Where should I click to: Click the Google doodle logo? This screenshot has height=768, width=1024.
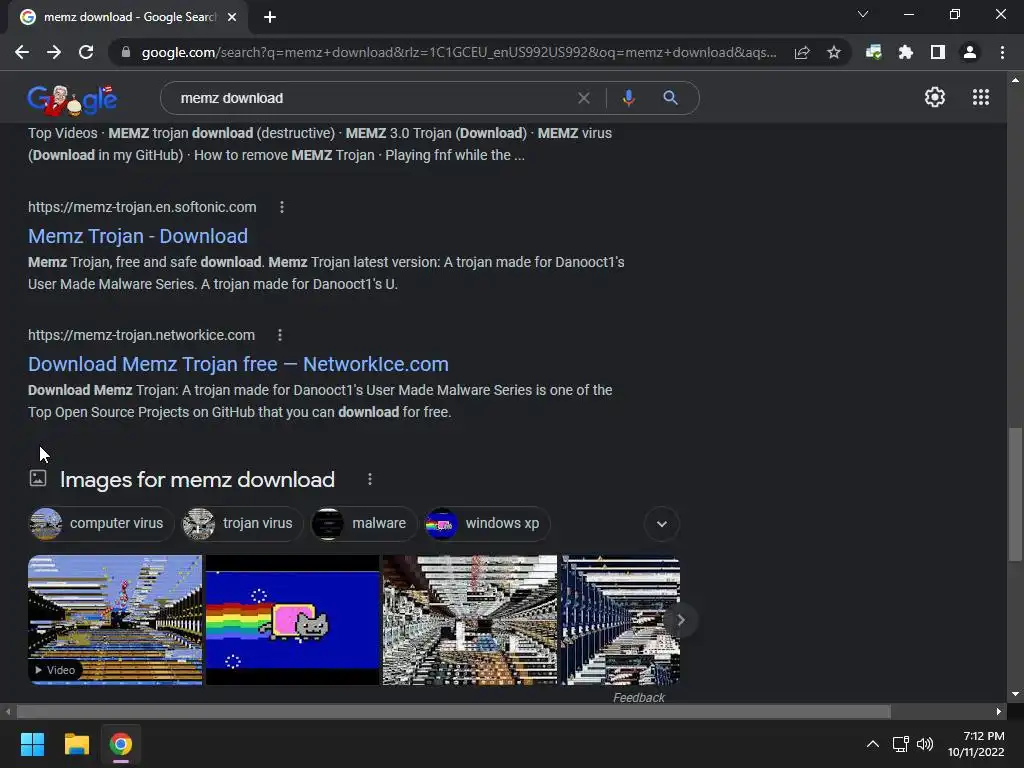pyautogui.click(x=72, y=99)
